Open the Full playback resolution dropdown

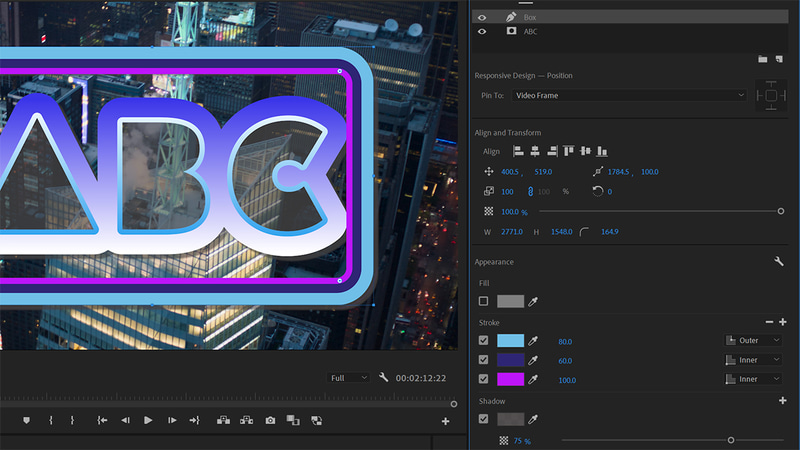coord(350,378)
